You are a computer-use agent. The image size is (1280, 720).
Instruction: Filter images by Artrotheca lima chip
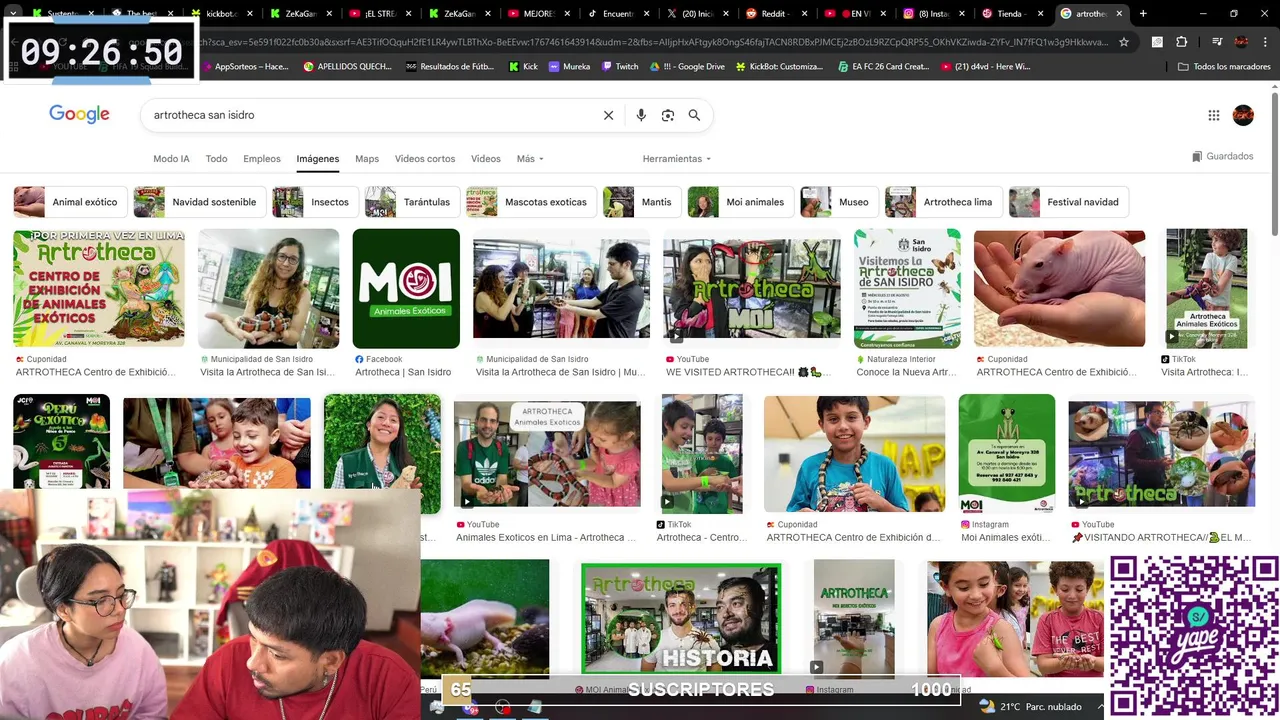[944, 202]
